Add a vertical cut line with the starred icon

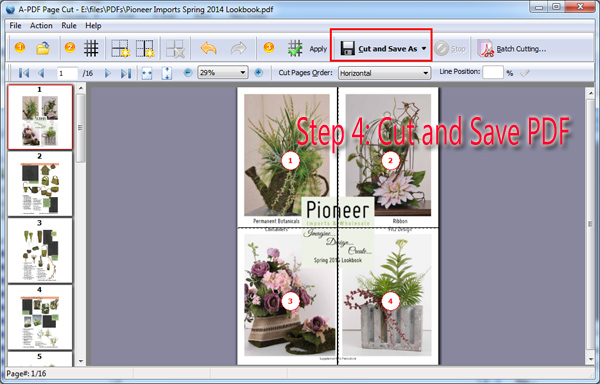[145, 49]
